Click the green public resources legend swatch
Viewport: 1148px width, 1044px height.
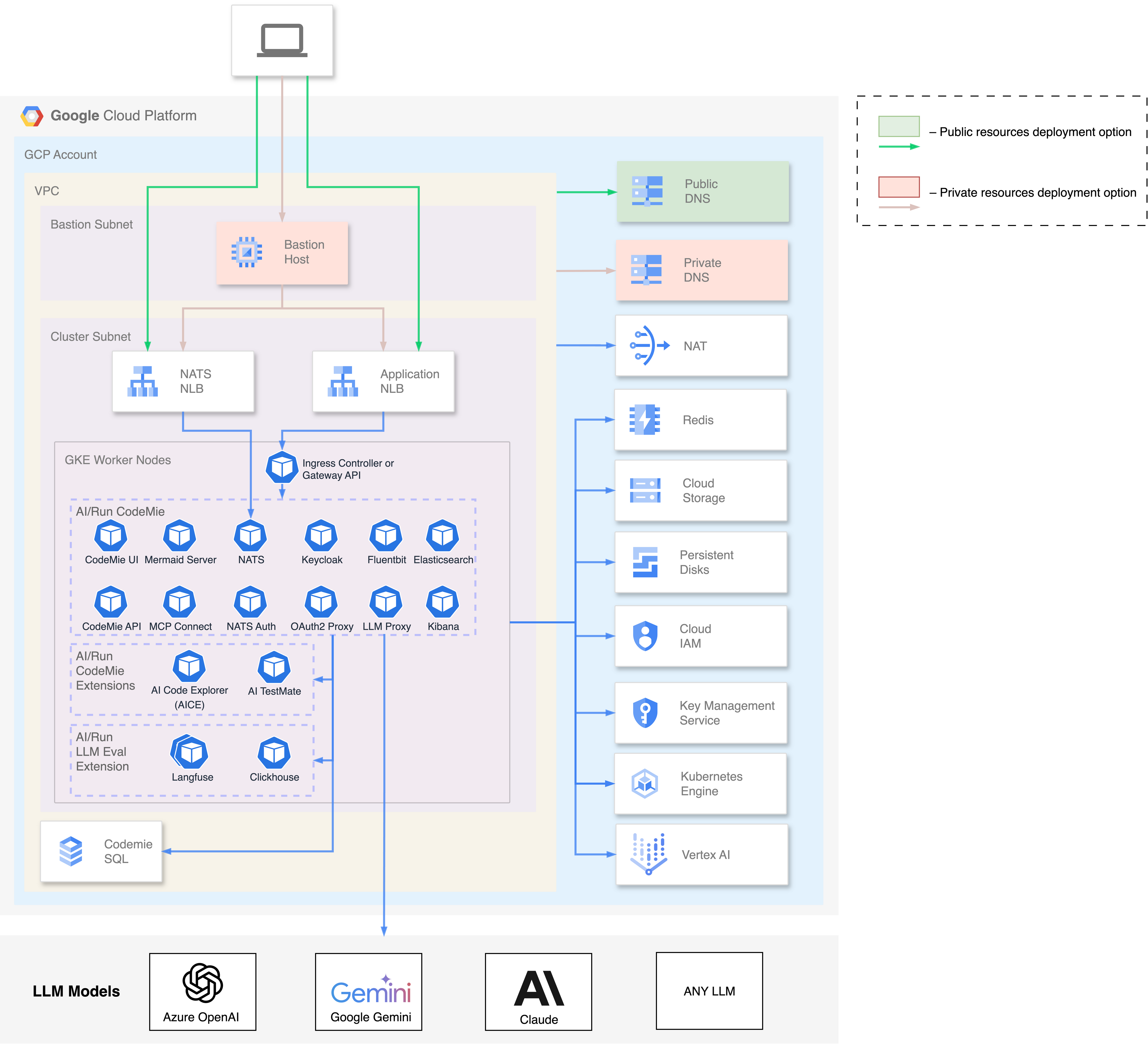899,126
